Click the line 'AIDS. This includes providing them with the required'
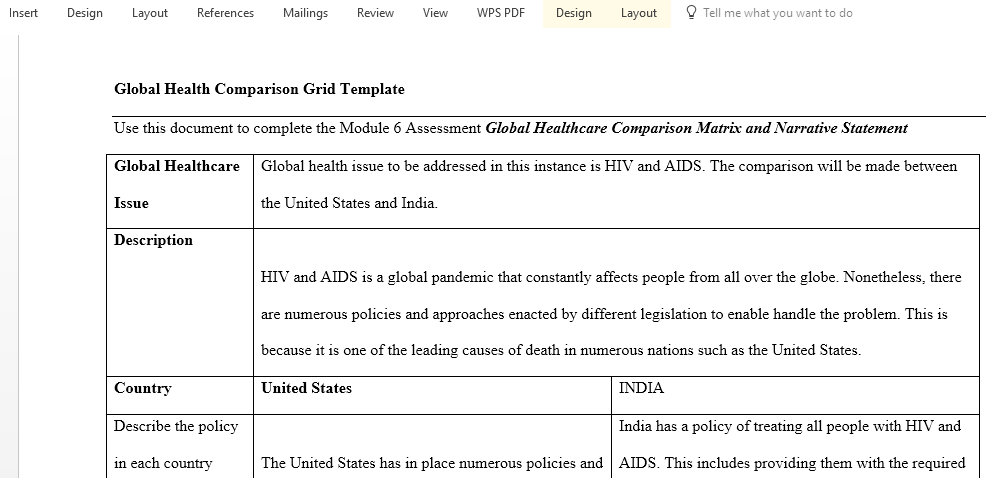Viewport: 1003px width, 478px height. point(792,463)
